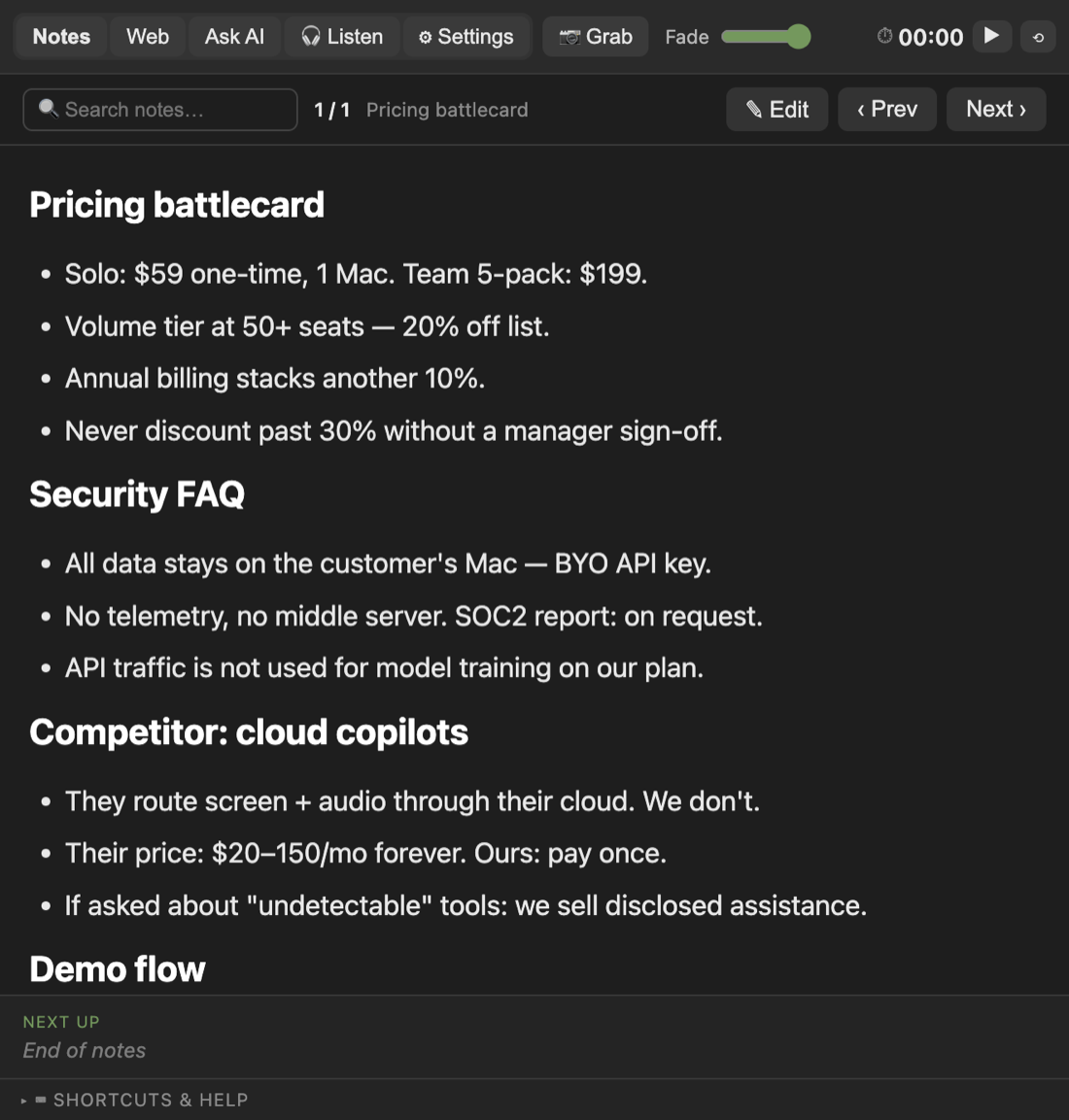The image size is (1069, 1120).
Task: Click the Pricing battlecard title beside counter
Action: [447, 110]
